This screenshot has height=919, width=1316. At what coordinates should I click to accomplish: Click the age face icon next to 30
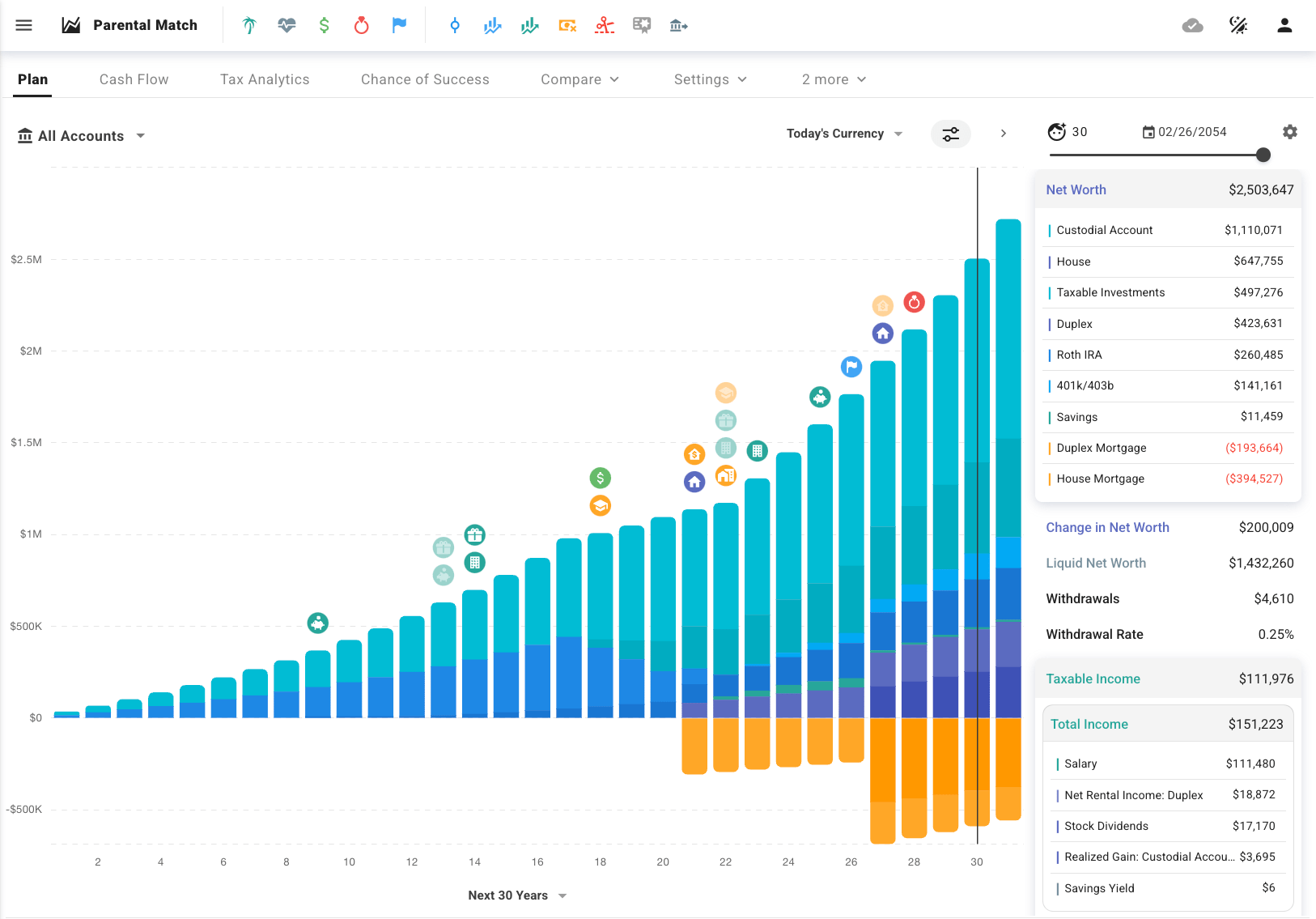(1057, 132)
